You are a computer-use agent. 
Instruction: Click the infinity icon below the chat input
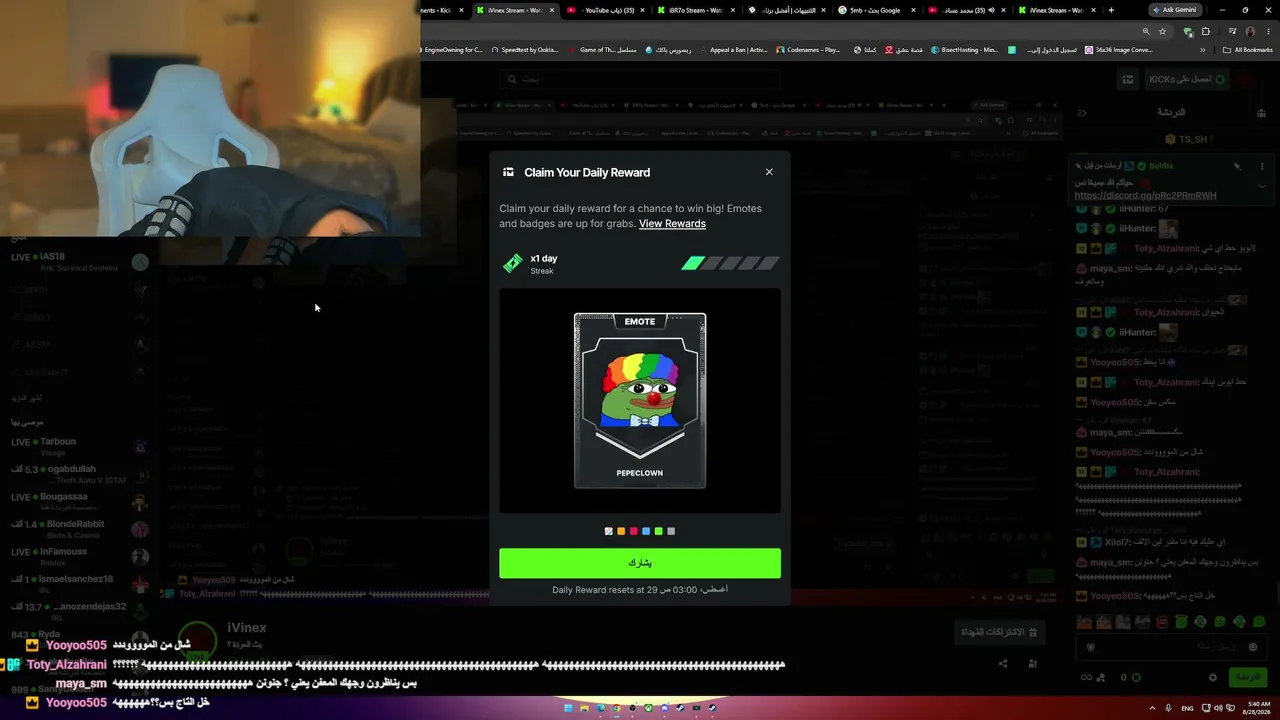tap(1086, 677)
